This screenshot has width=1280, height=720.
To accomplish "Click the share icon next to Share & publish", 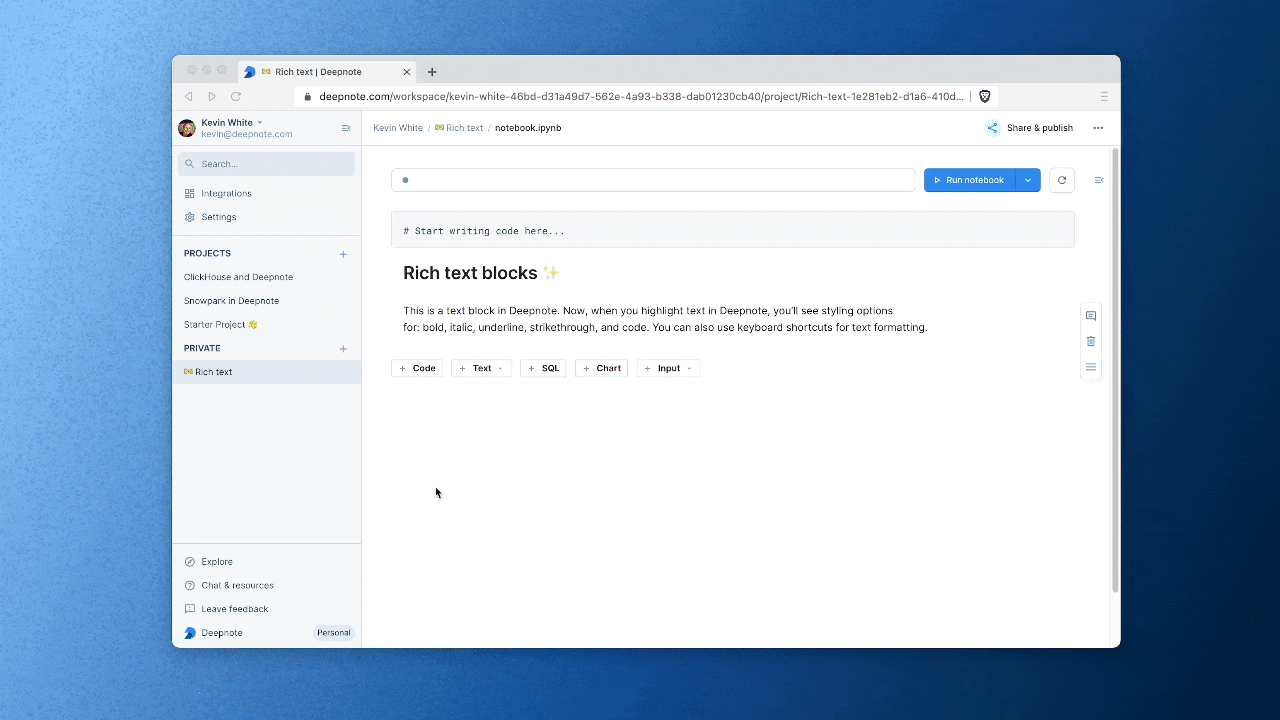I will 992,128.
